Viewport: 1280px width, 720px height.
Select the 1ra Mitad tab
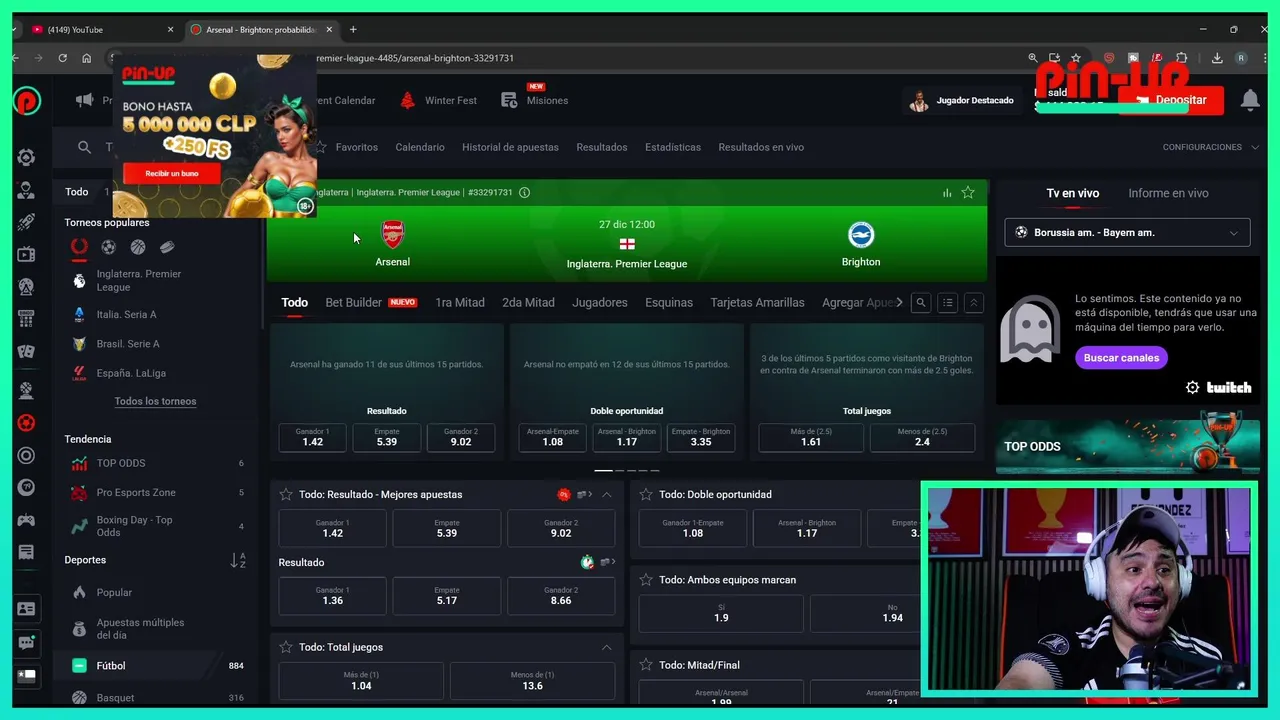coord(460,302)
